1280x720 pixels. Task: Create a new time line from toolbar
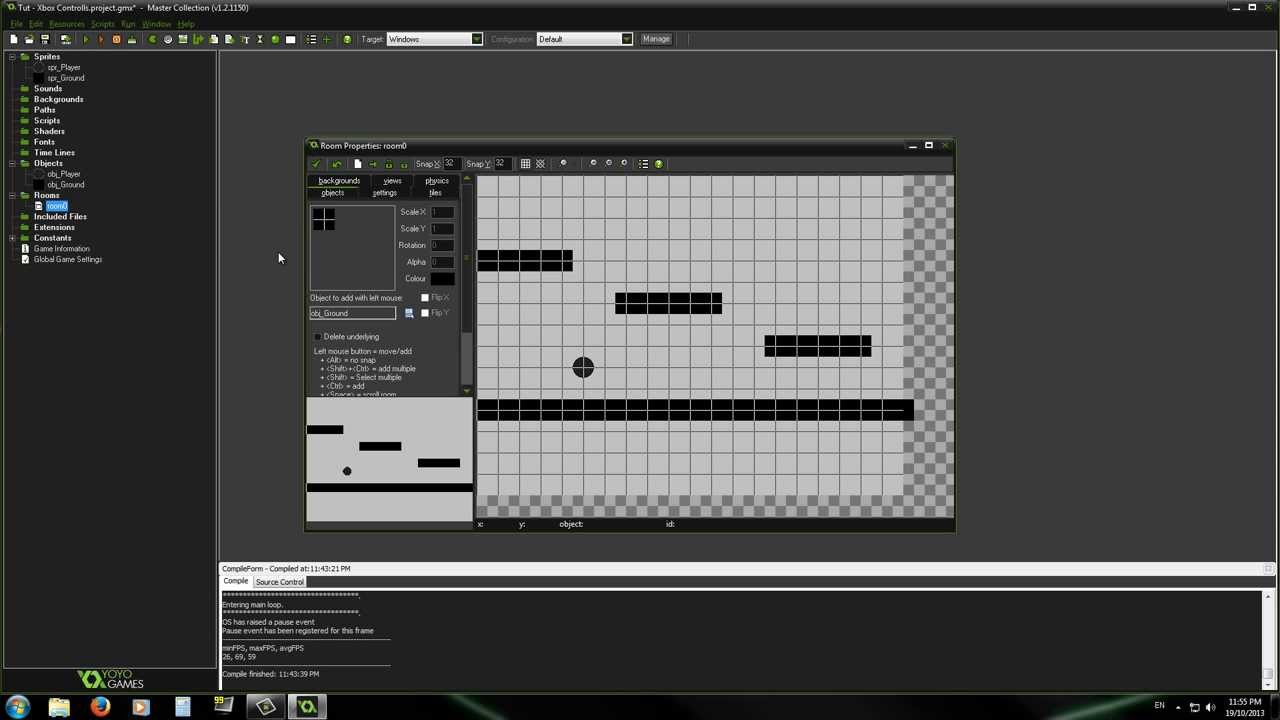(260, 39)
